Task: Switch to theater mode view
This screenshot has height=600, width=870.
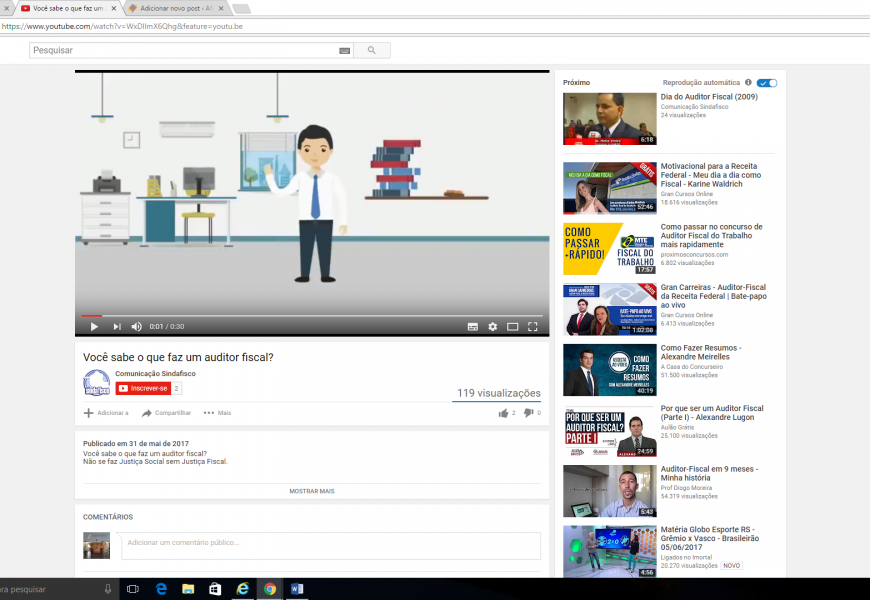Action: (x=513, y=326)
